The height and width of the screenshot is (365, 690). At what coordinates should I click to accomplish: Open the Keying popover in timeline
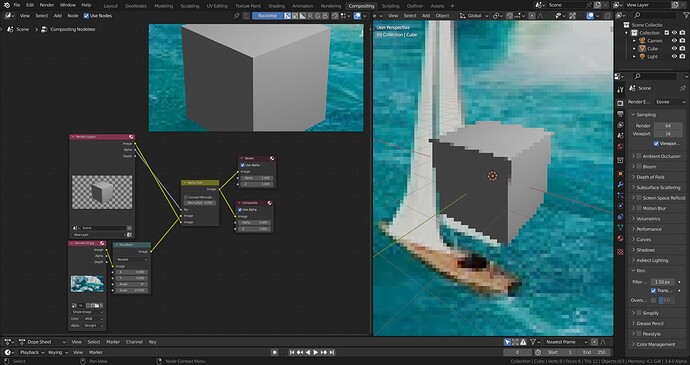(x=57, y=352)
